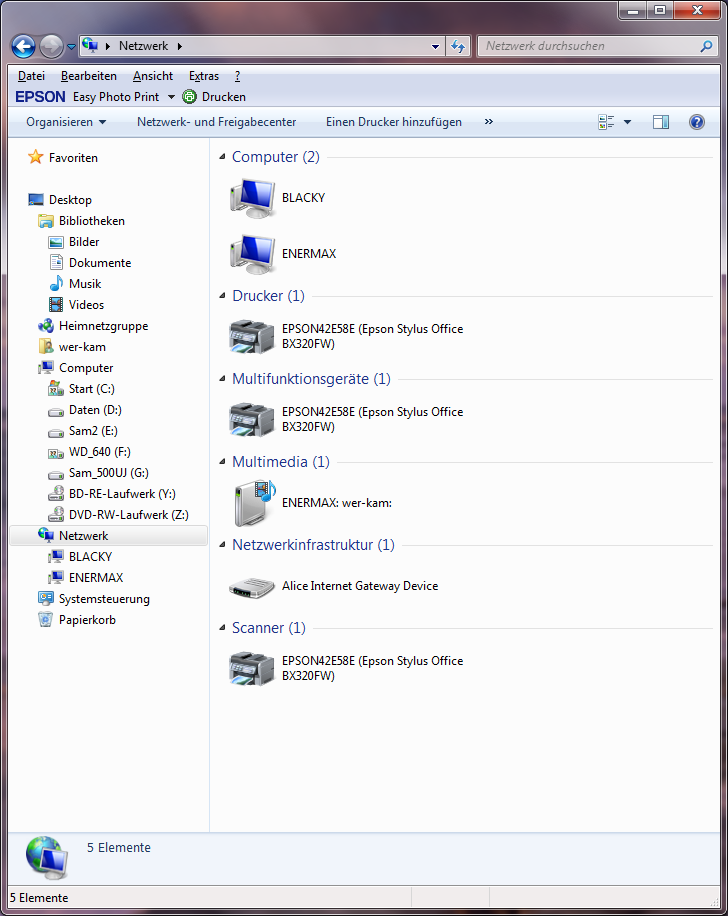The height and width of the screenshot is (916, 728).
Task: Open the Organisieren dropdown
Action: pyautogui.click(x=66, y=122)
